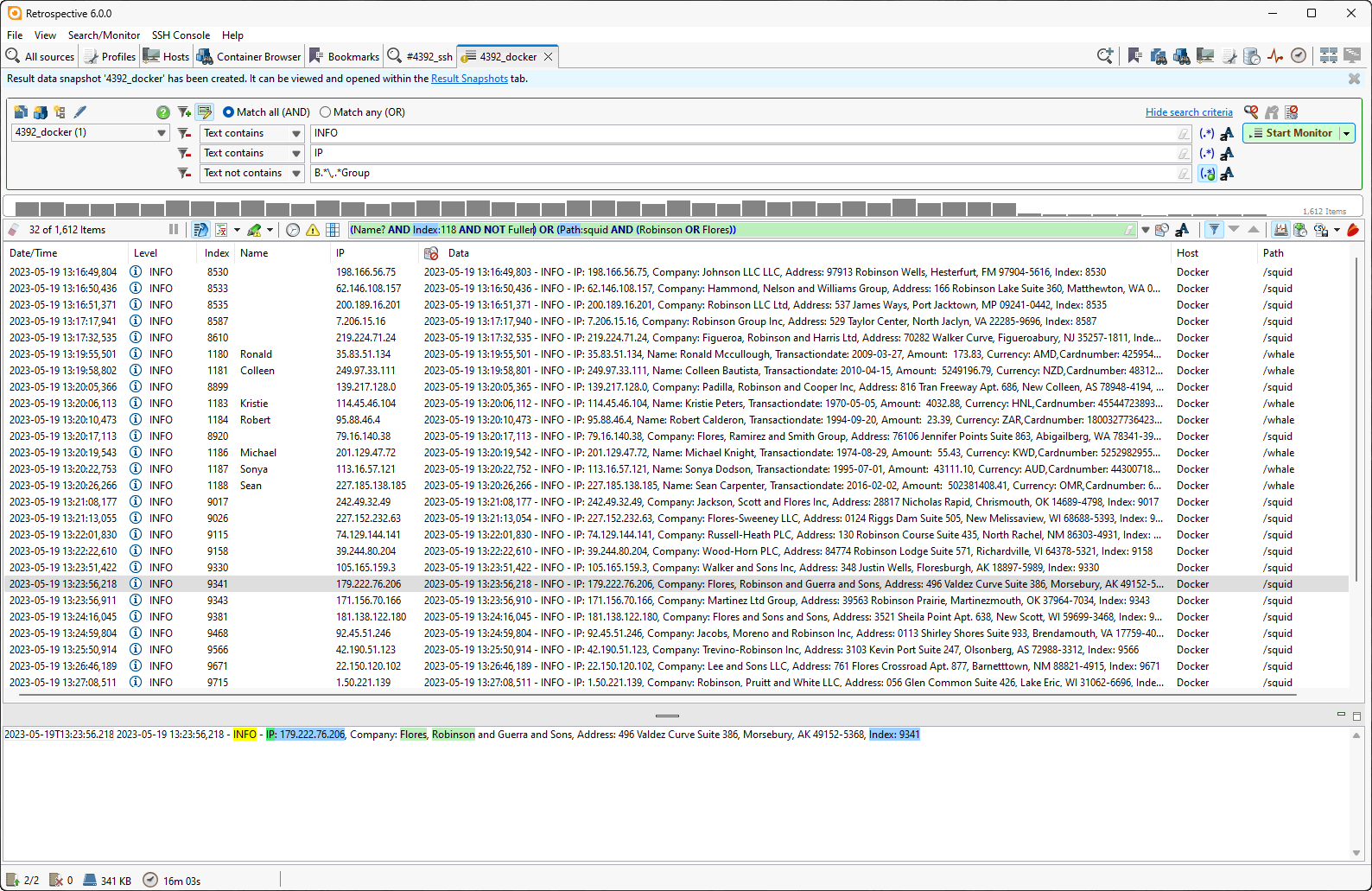The height and width of the screenshot is (891, 1372).
Task: Toggle case sensitivity for quick filter bar
Action: pos(1182,230)
